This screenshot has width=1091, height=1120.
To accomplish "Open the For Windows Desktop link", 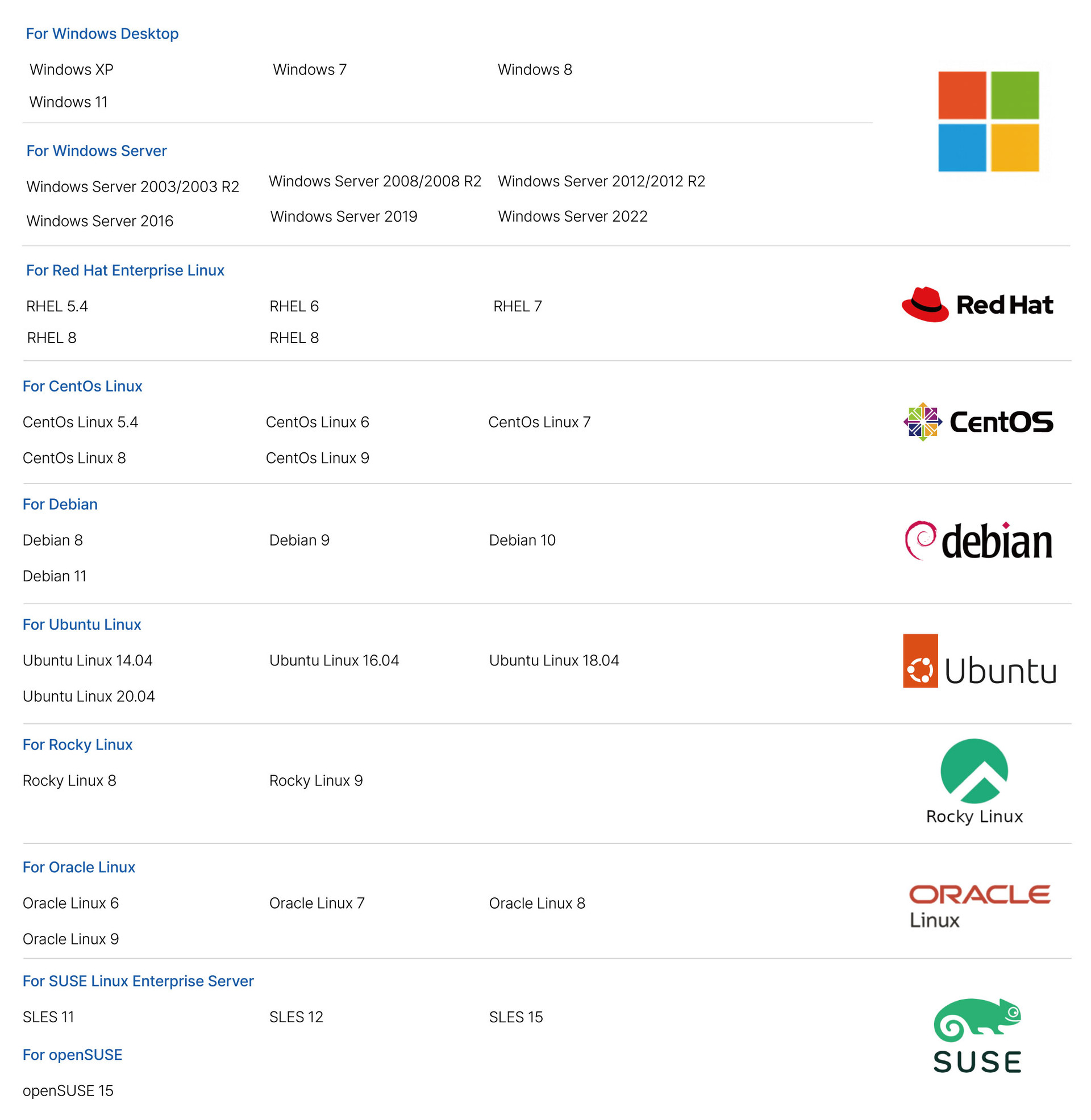I will coord(102,34).
